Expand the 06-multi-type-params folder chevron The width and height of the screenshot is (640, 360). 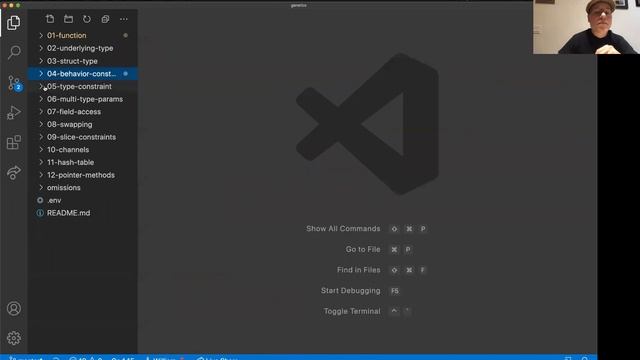pyautogui.click(x=41, y=99)
